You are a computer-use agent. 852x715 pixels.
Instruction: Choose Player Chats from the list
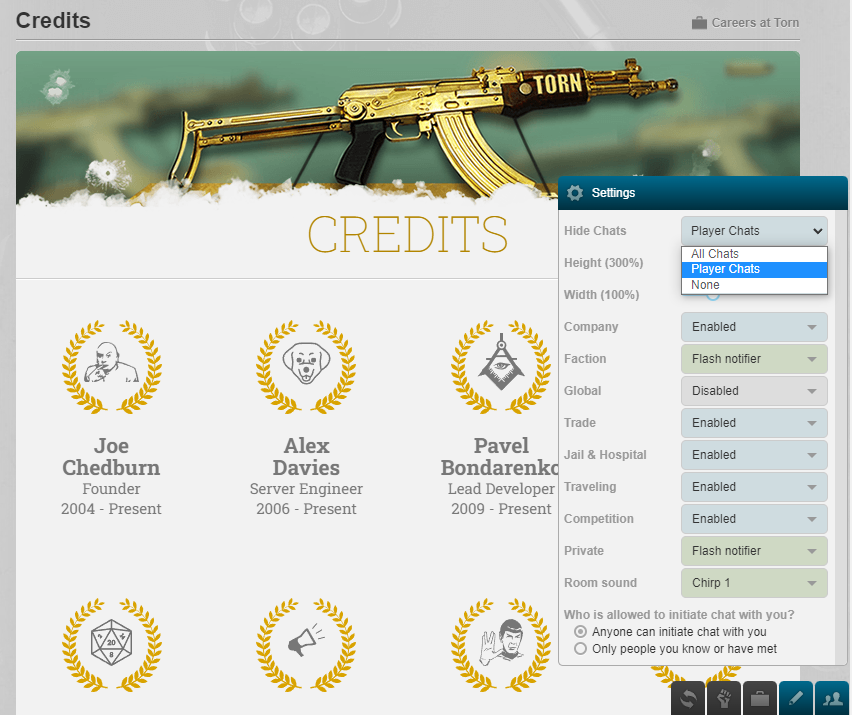pos(754,269)
